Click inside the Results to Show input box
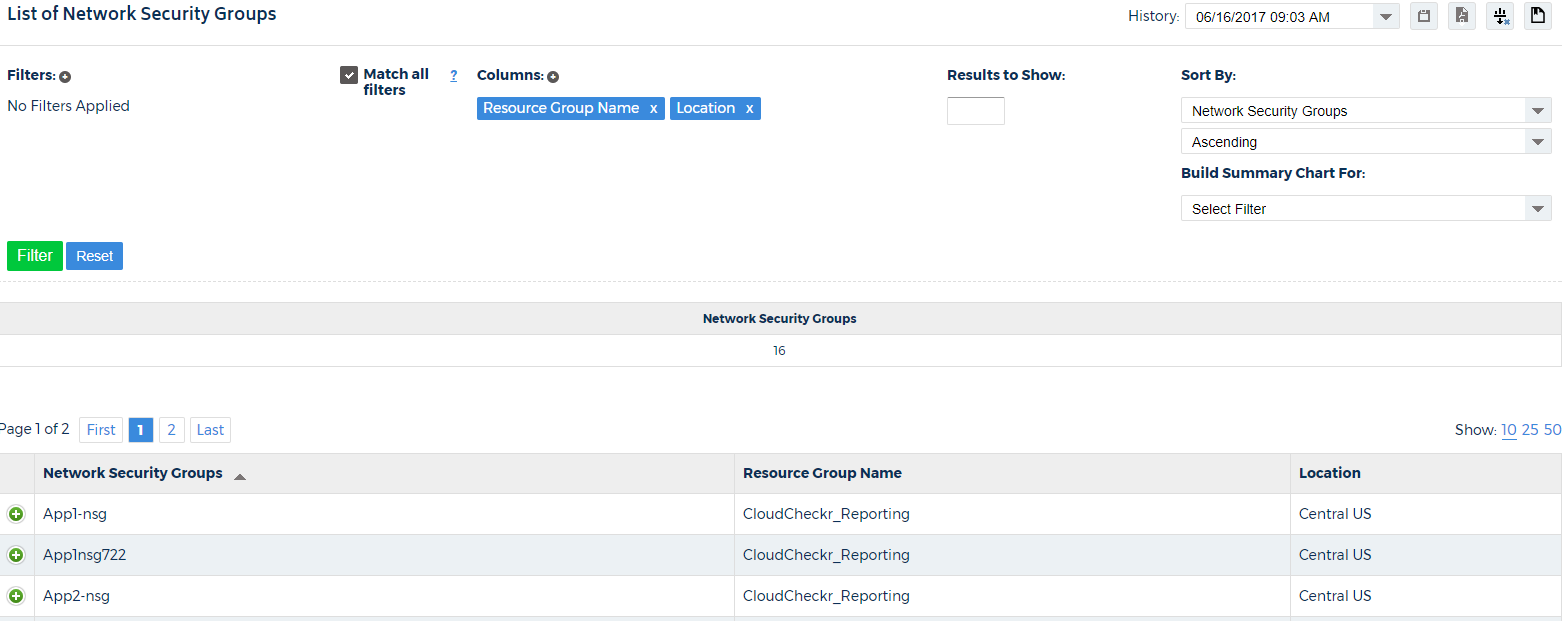Screen dimensions: 1567x621 pyautogui.click(x=976, y=111)
